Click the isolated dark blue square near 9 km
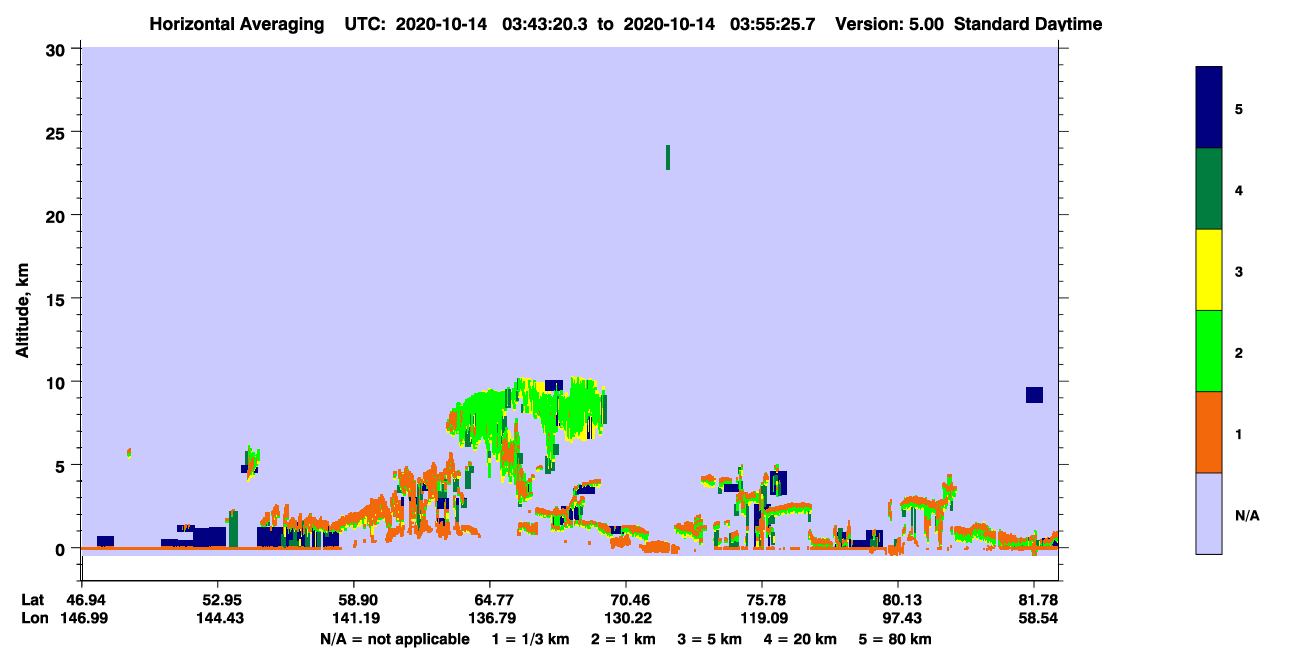The height and width of the screenshot is (667, 1300). point(1034,395)
